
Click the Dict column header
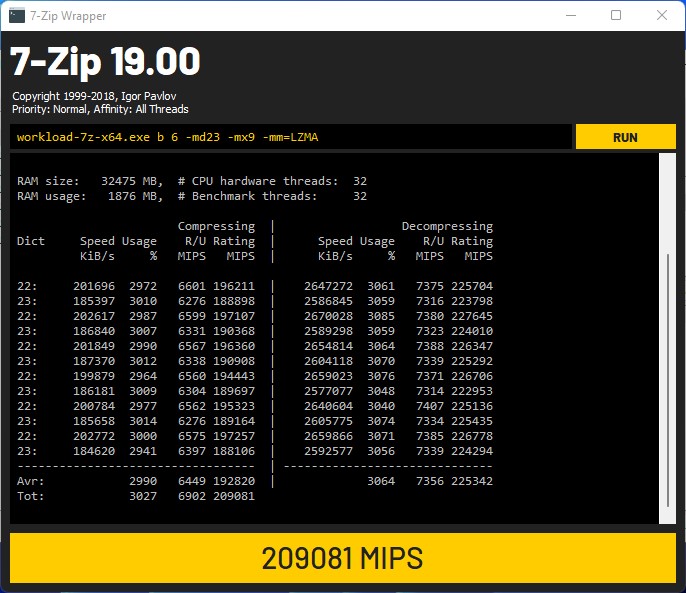(x=31, y=241)
